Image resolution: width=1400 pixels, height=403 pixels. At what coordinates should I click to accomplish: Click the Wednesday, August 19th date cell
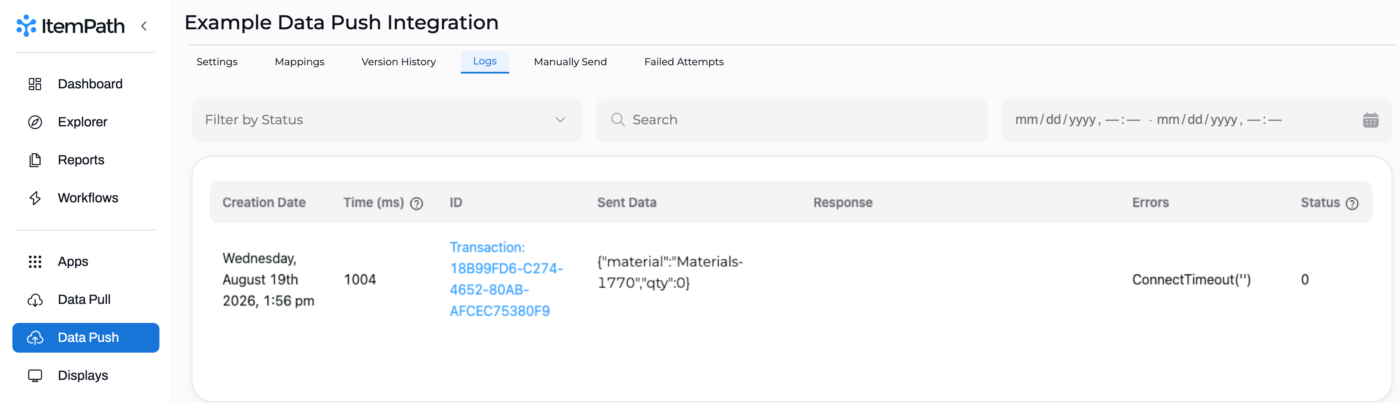(x=269, y=279)
